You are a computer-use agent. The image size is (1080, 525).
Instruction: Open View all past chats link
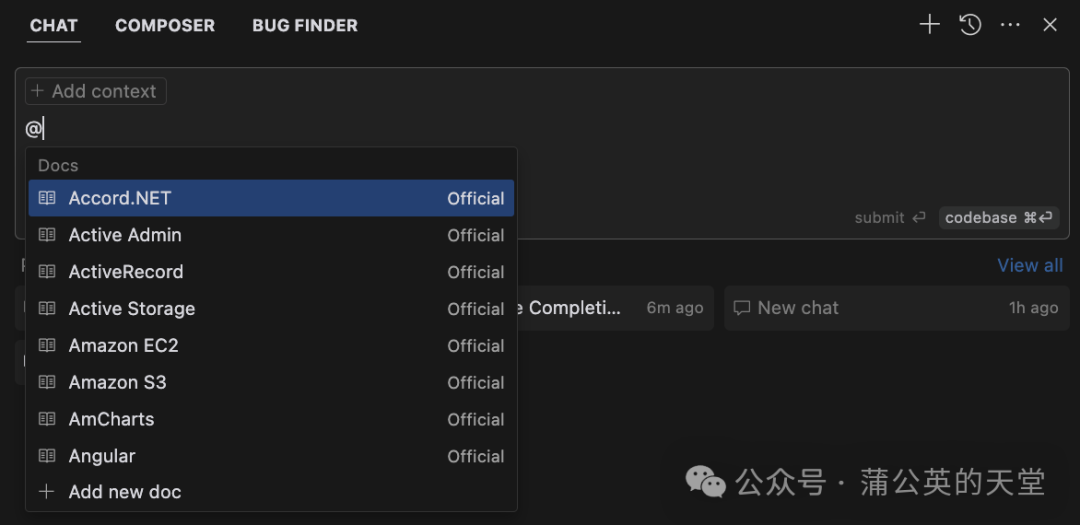pos(1030,265)
